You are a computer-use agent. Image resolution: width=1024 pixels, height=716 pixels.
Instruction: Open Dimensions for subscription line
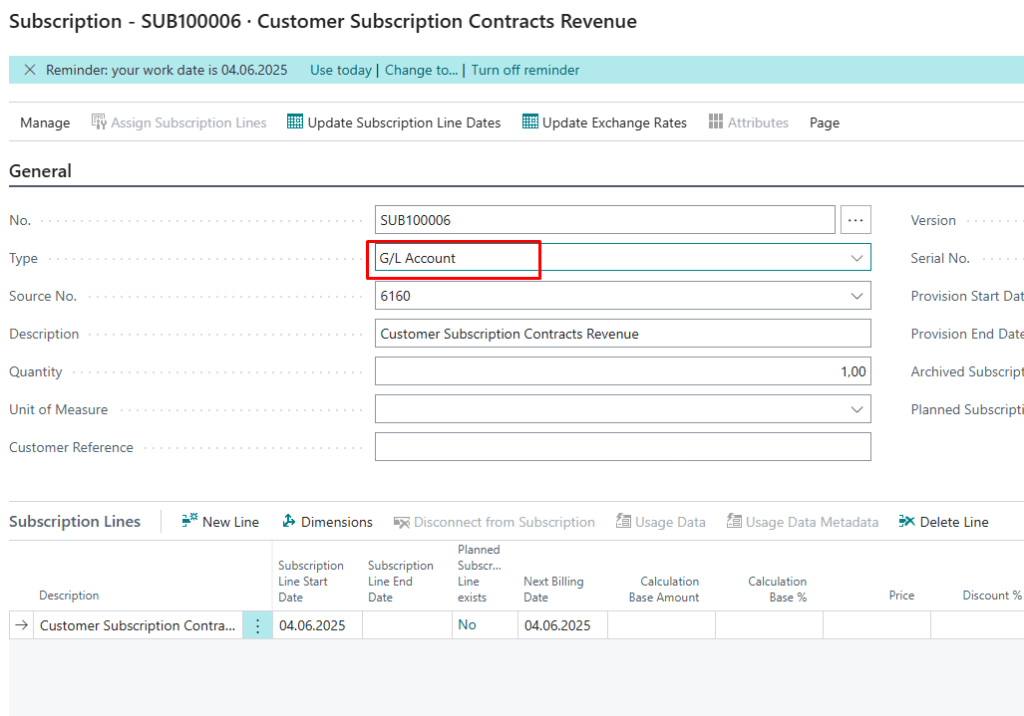(x=289, y=521)
